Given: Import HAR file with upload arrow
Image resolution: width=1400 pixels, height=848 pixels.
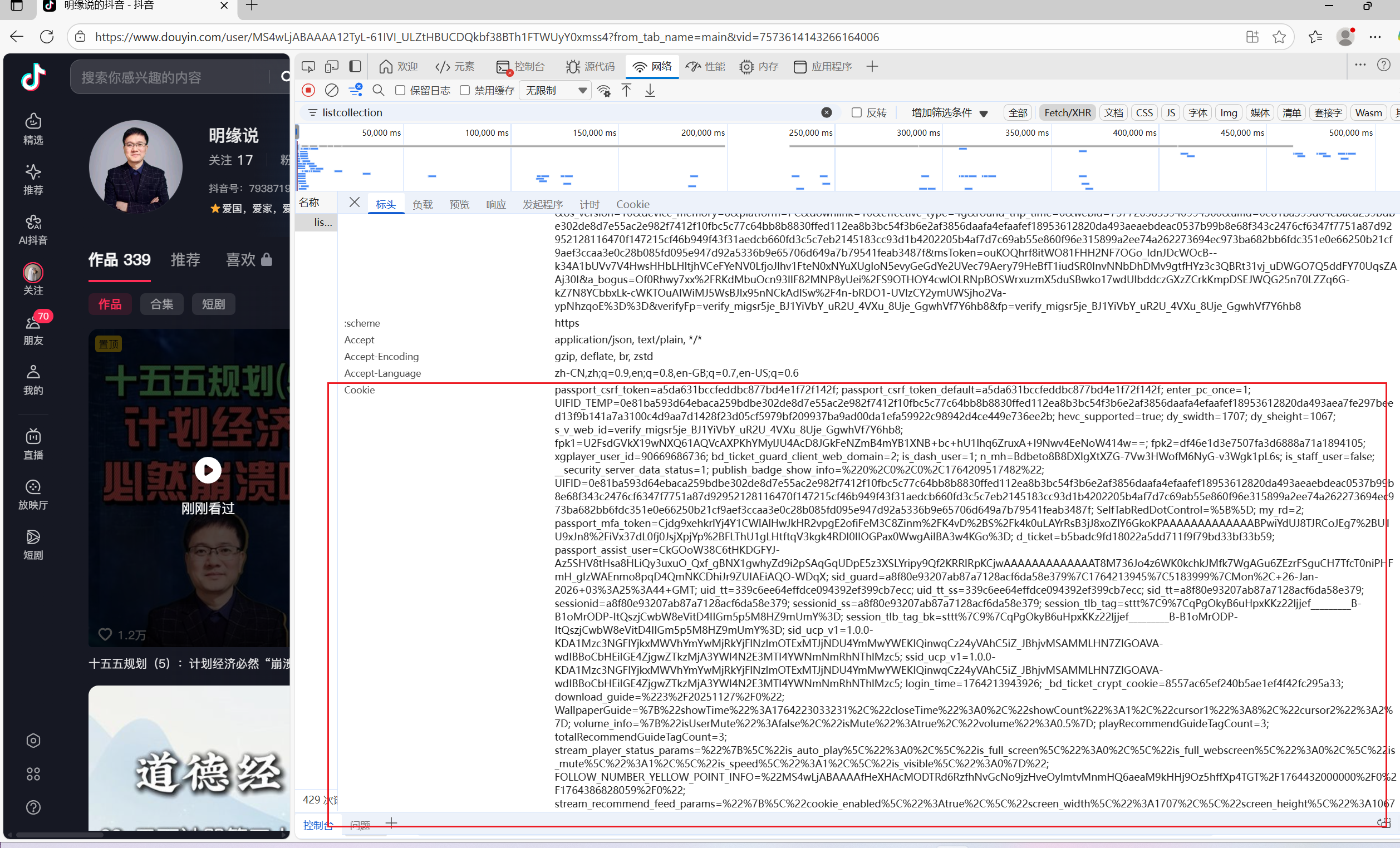Looking at the screenshot, I should click(x=626, y=90).
